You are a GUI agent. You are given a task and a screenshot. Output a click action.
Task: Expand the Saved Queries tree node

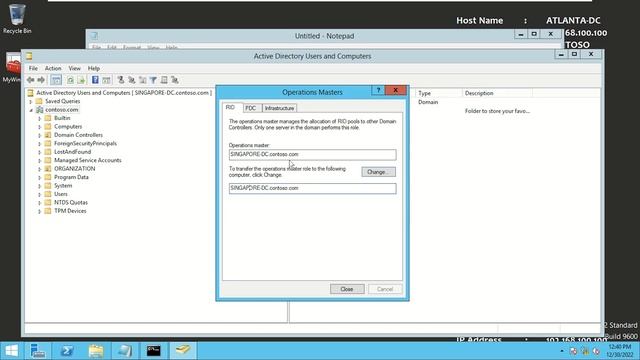coord(31,101)
